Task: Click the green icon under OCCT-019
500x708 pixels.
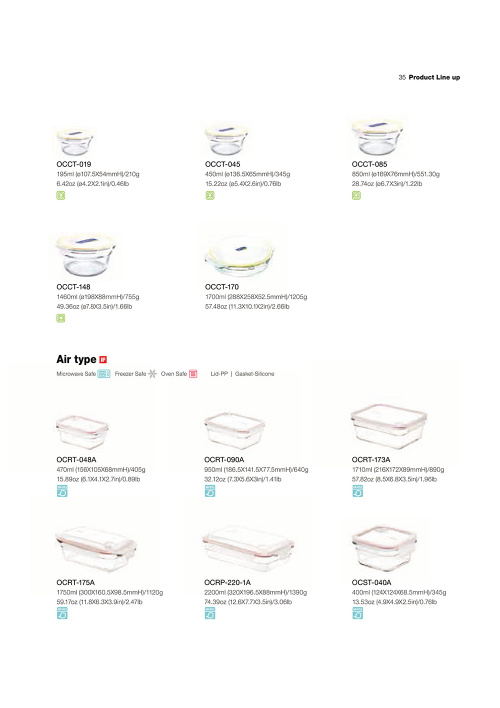Action: point(61,196)
